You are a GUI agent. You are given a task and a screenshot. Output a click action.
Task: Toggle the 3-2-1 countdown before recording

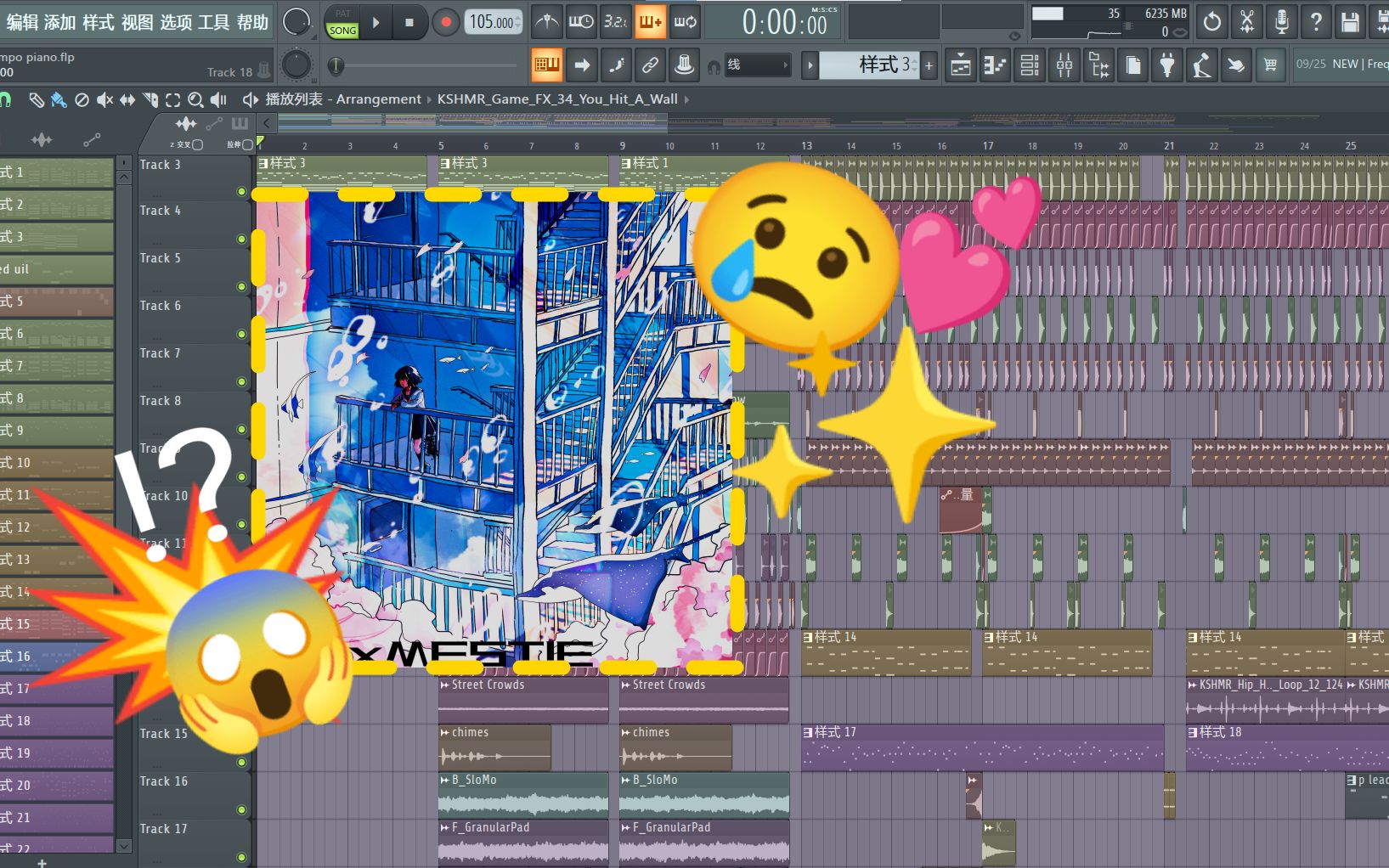click(x=616, y=22)
